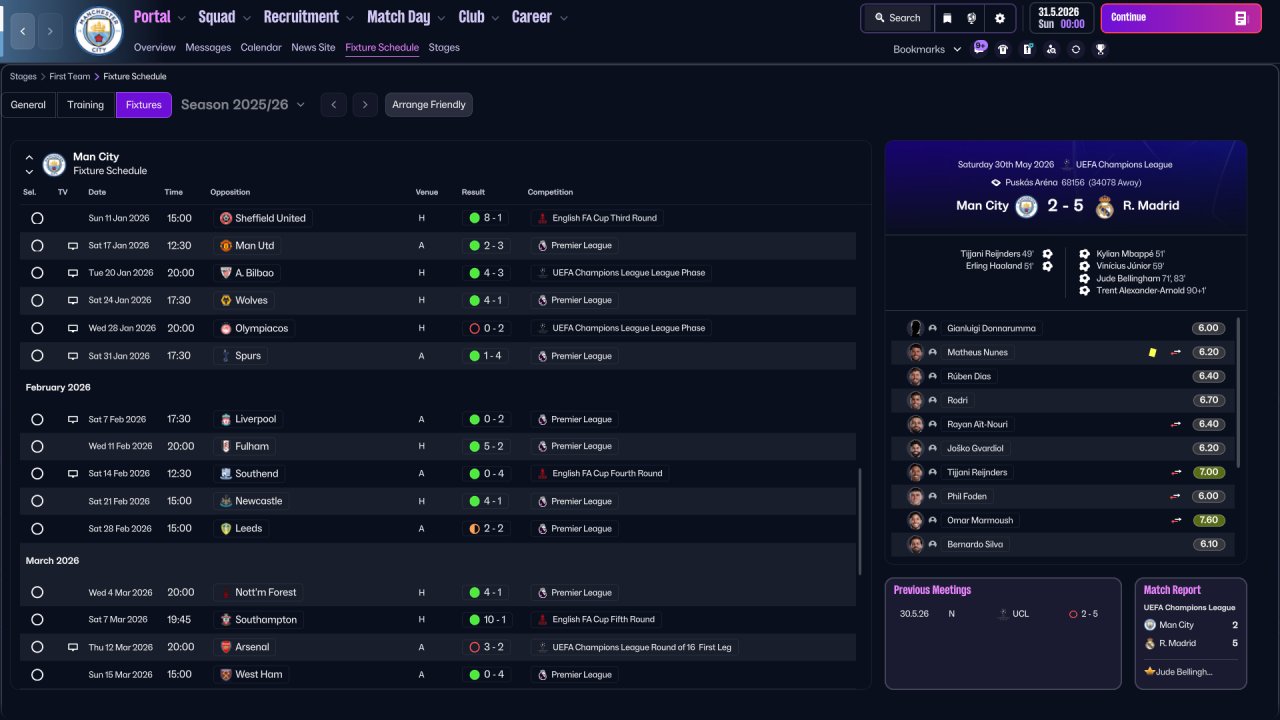This screenshot has height=720, width=1280.
Task: Go back with the left arrow button
Action: (23, 31)
